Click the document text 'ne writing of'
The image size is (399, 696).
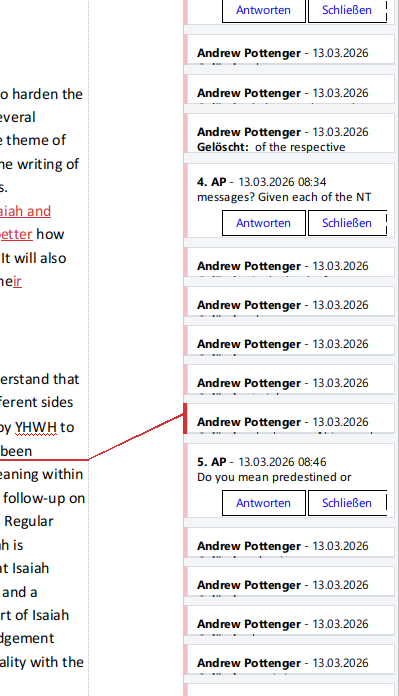pyautogui.click(x=40, y=164)
